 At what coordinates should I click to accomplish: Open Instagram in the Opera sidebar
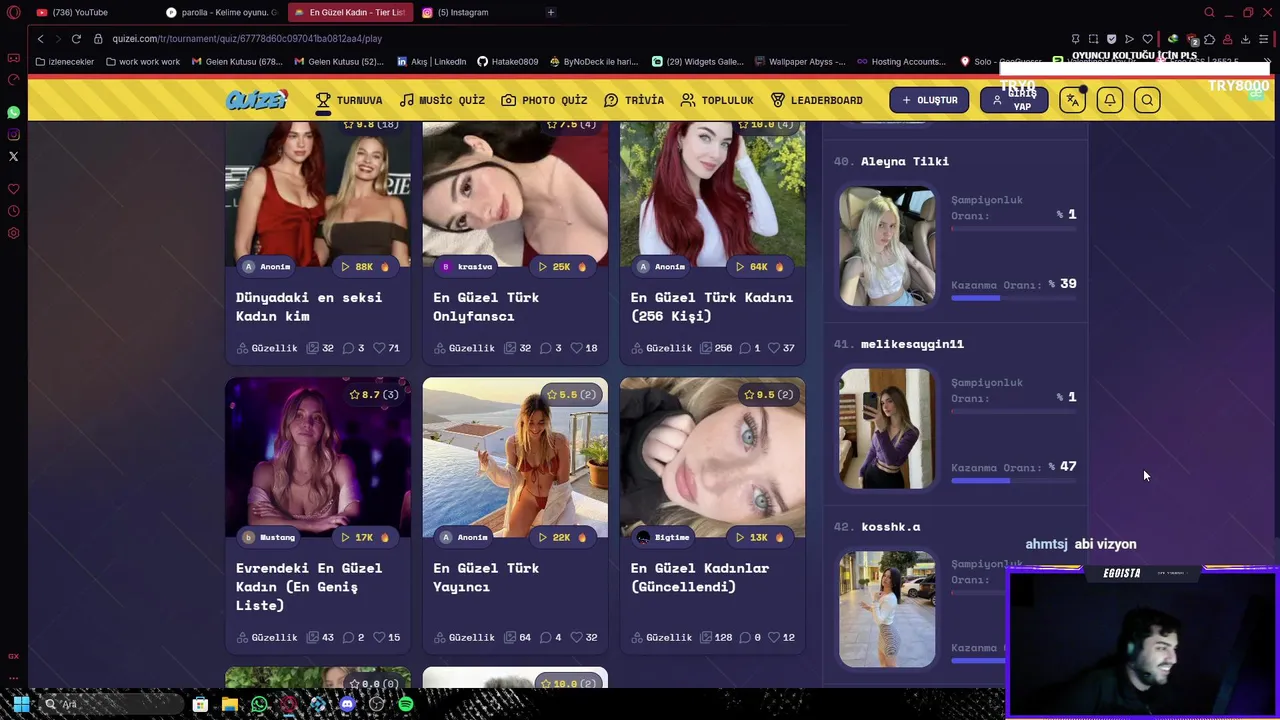click(x=13, y=134)
